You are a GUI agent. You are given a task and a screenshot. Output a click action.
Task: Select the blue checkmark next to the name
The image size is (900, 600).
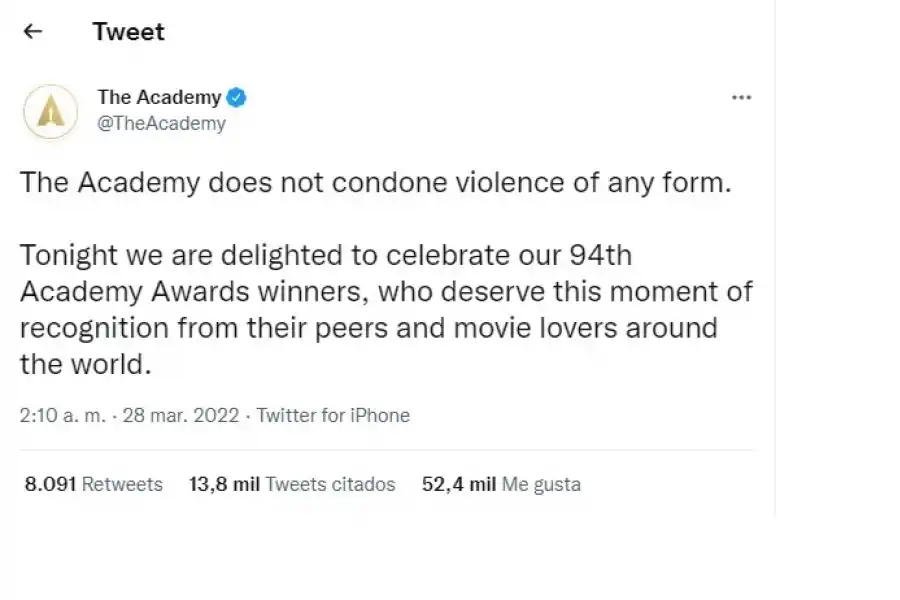[x=235, y=97]
